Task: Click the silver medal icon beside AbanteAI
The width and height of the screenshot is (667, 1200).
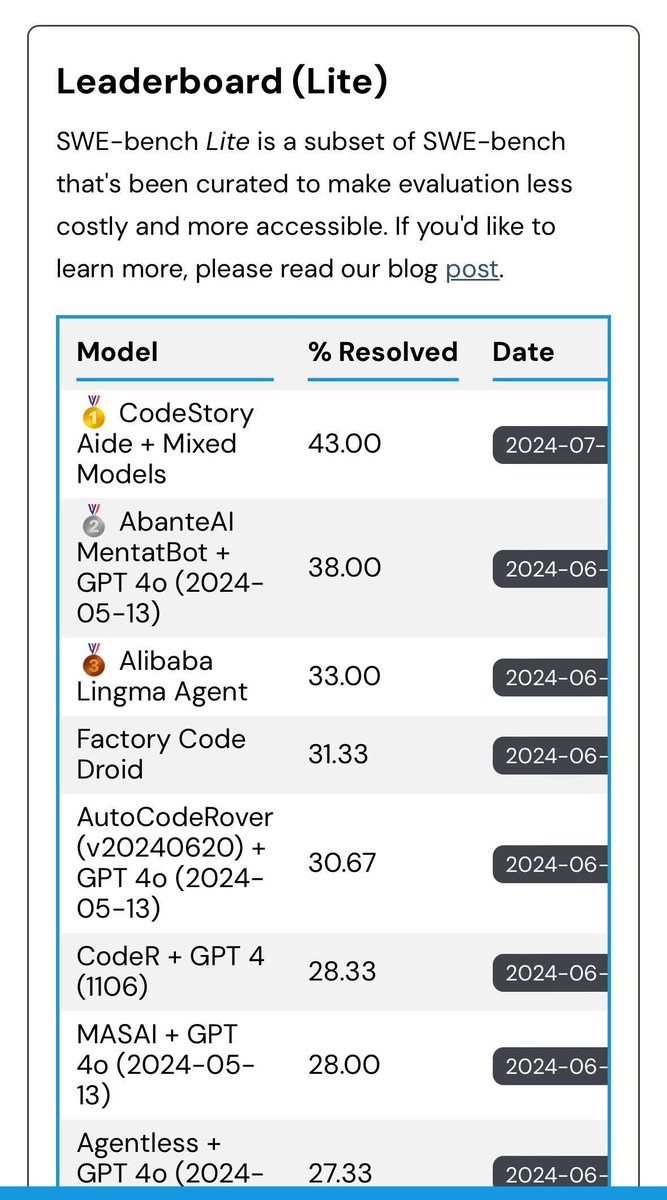Action: tap(93, 521)
